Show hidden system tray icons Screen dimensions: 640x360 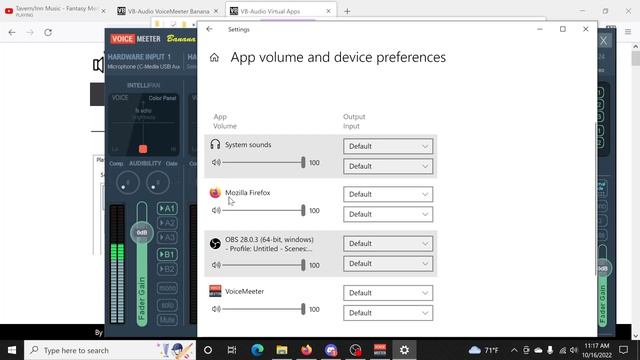click(514, 350)
